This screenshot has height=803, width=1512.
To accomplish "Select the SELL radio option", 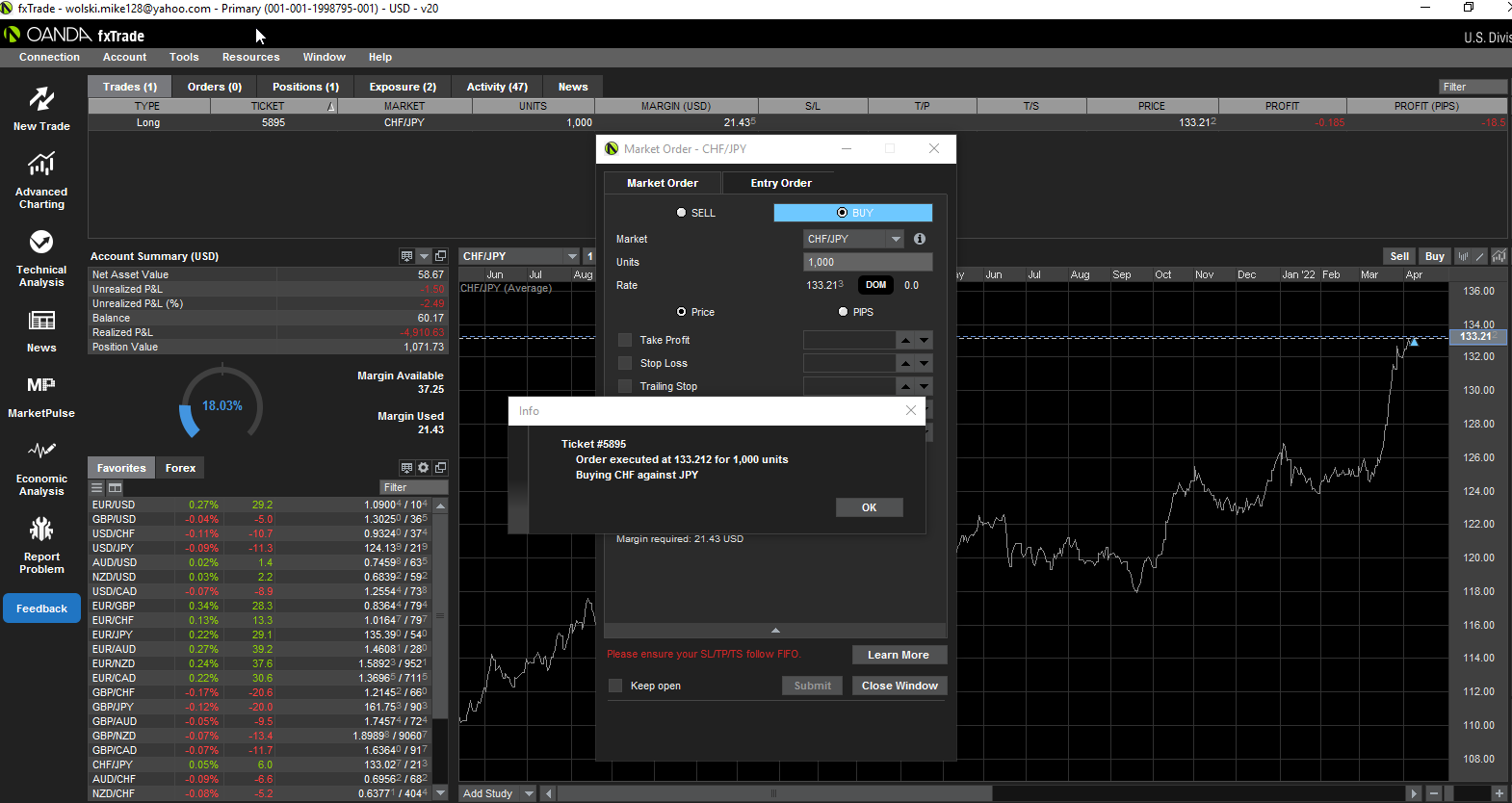I will 682,213.
